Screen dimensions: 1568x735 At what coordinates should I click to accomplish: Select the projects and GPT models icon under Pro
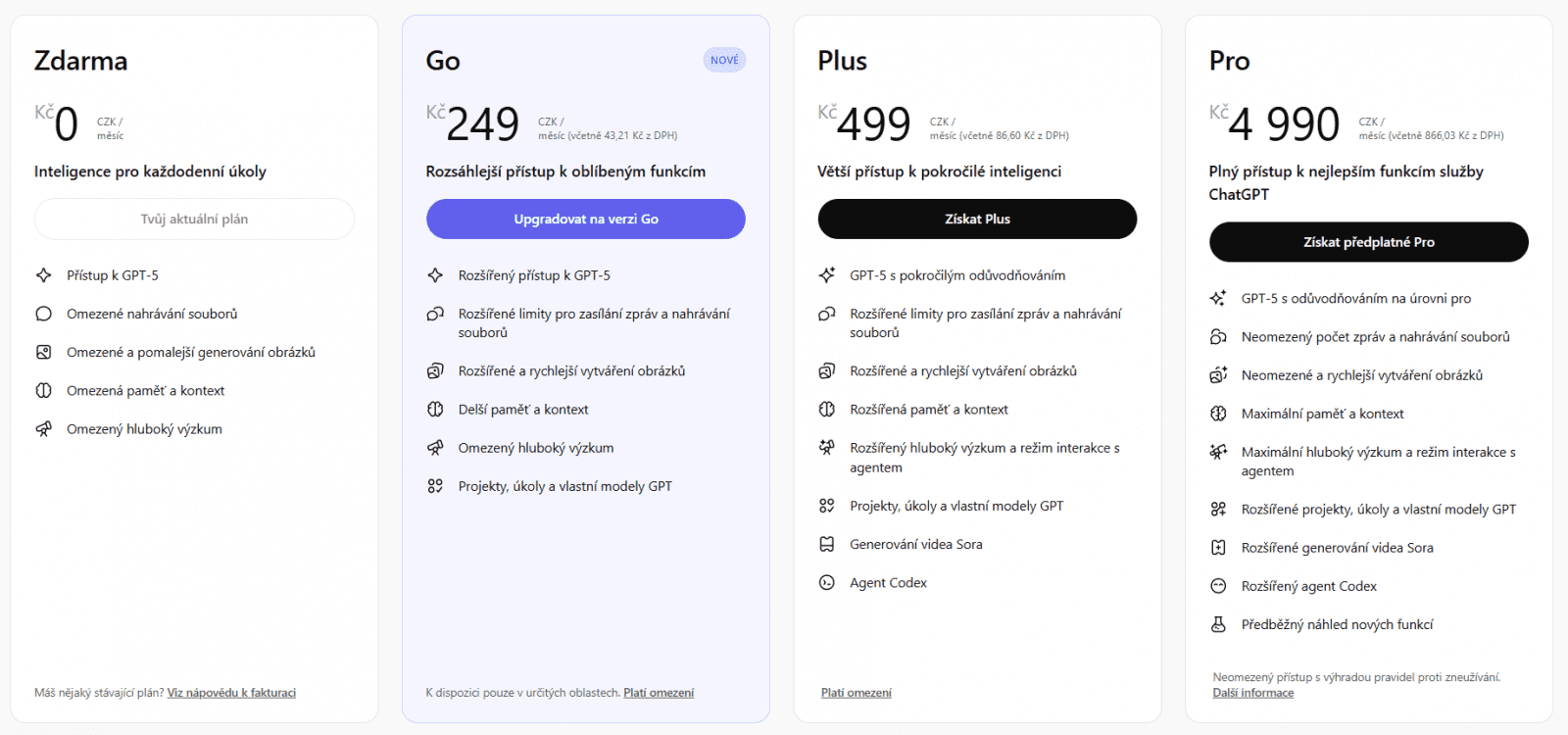pyautogui.click(x=1218, y=509)
